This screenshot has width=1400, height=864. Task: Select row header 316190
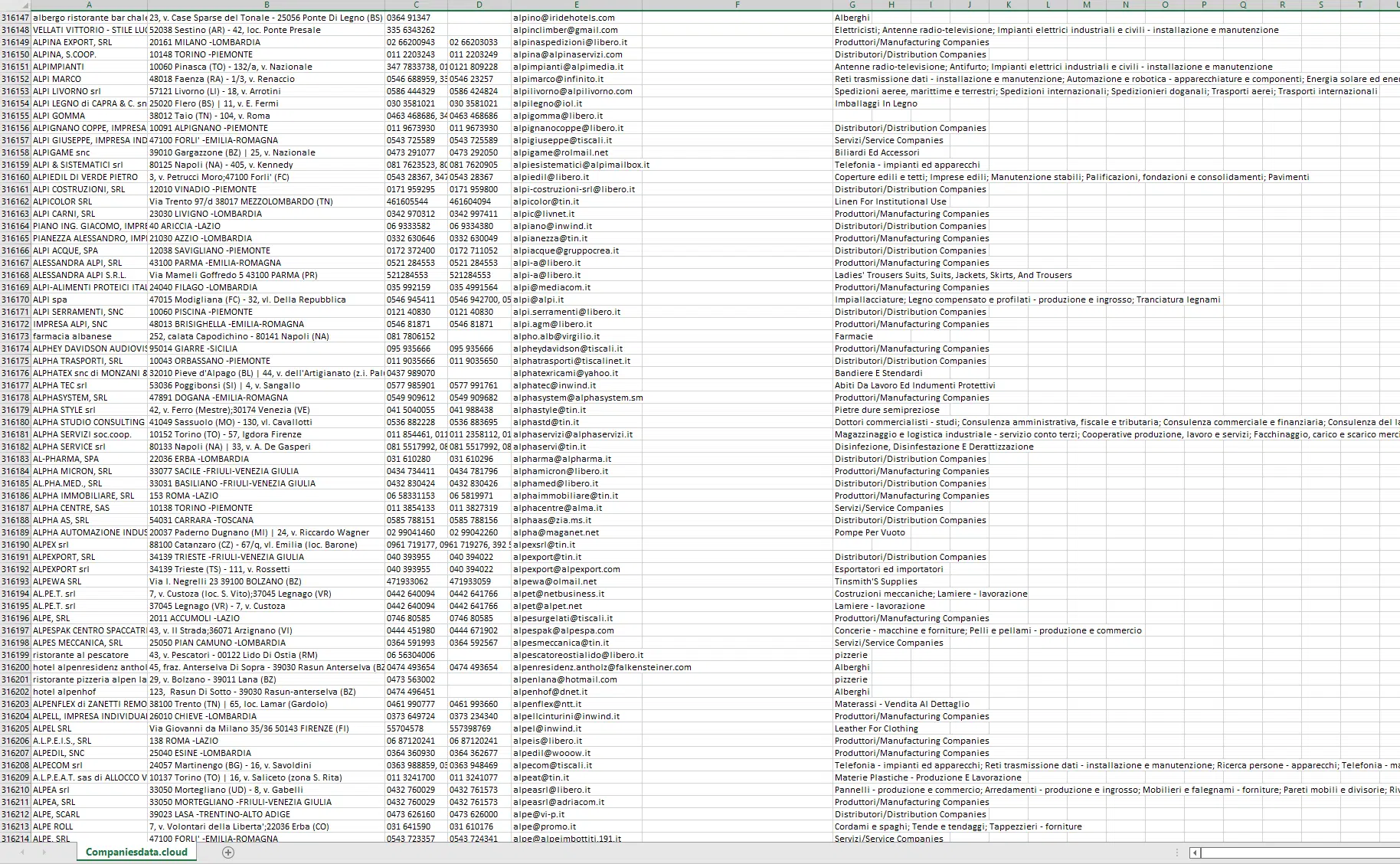[15, 545]
